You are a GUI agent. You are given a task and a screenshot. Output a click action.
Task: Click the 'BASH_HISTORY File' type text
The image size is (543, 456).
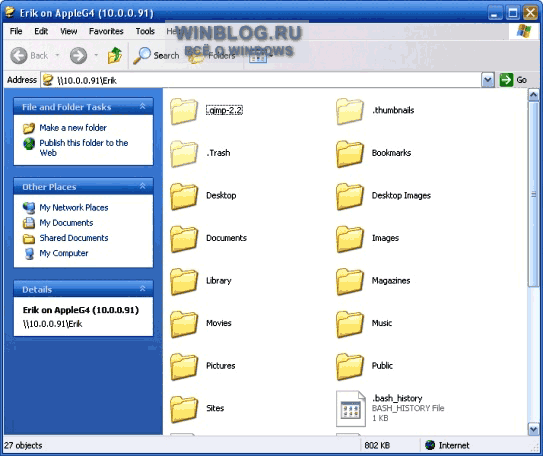tap(408, 409)
